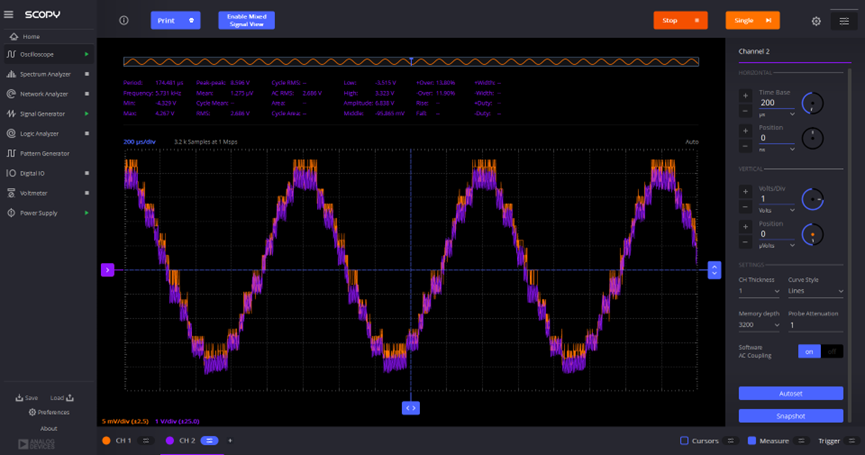The width and height of the screenshot is (865, 455).
Task: Click the Digital IO icon
Action: click(x=11, y=173)
